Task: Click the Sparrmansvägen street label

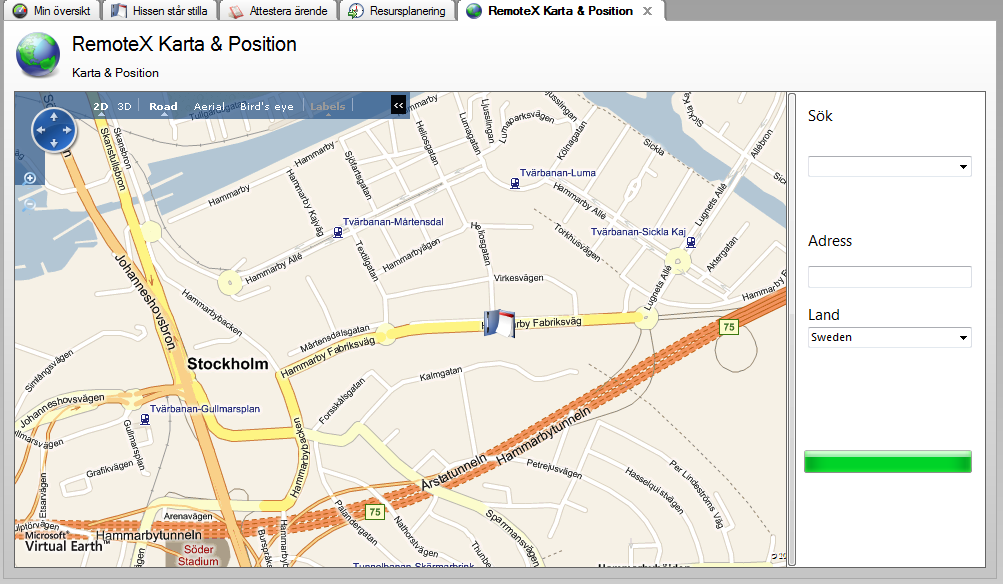Action: (x=512, y=537)
